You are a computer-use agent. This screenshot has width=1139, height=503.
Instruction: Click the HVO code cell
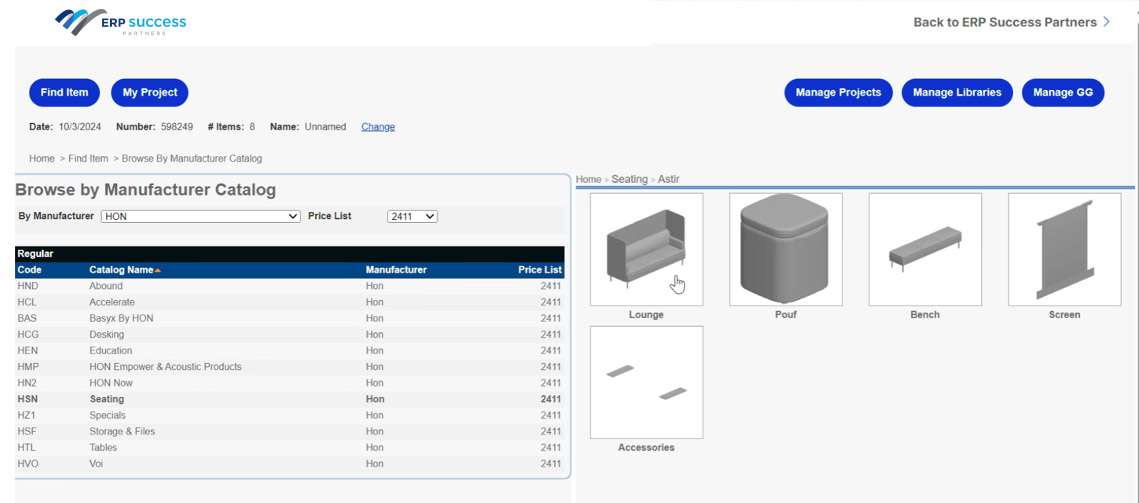(x=28, y=464)
